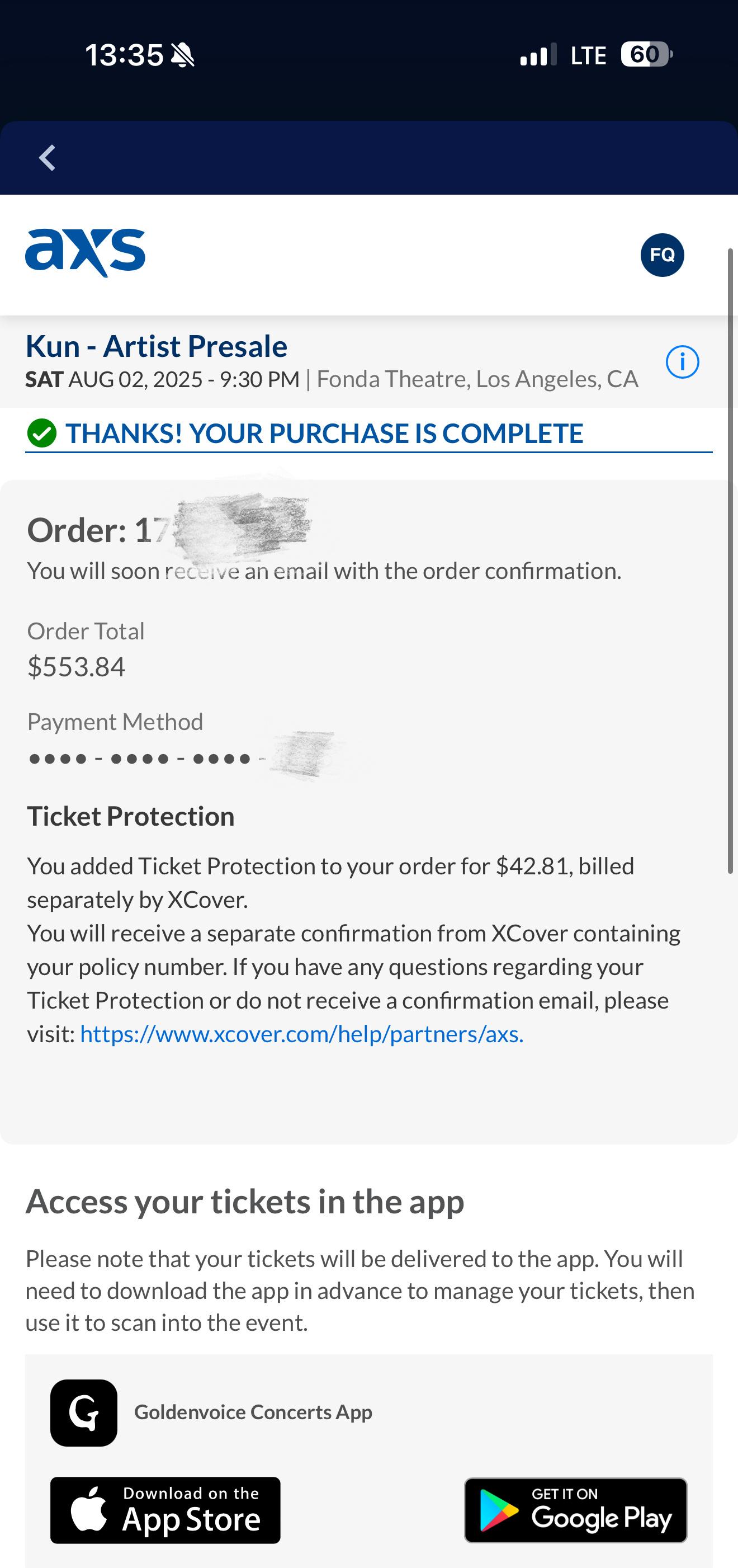Download on the App Store badge
The width and height of the screenshot is (738, 1568).
tap(165, 1510)
